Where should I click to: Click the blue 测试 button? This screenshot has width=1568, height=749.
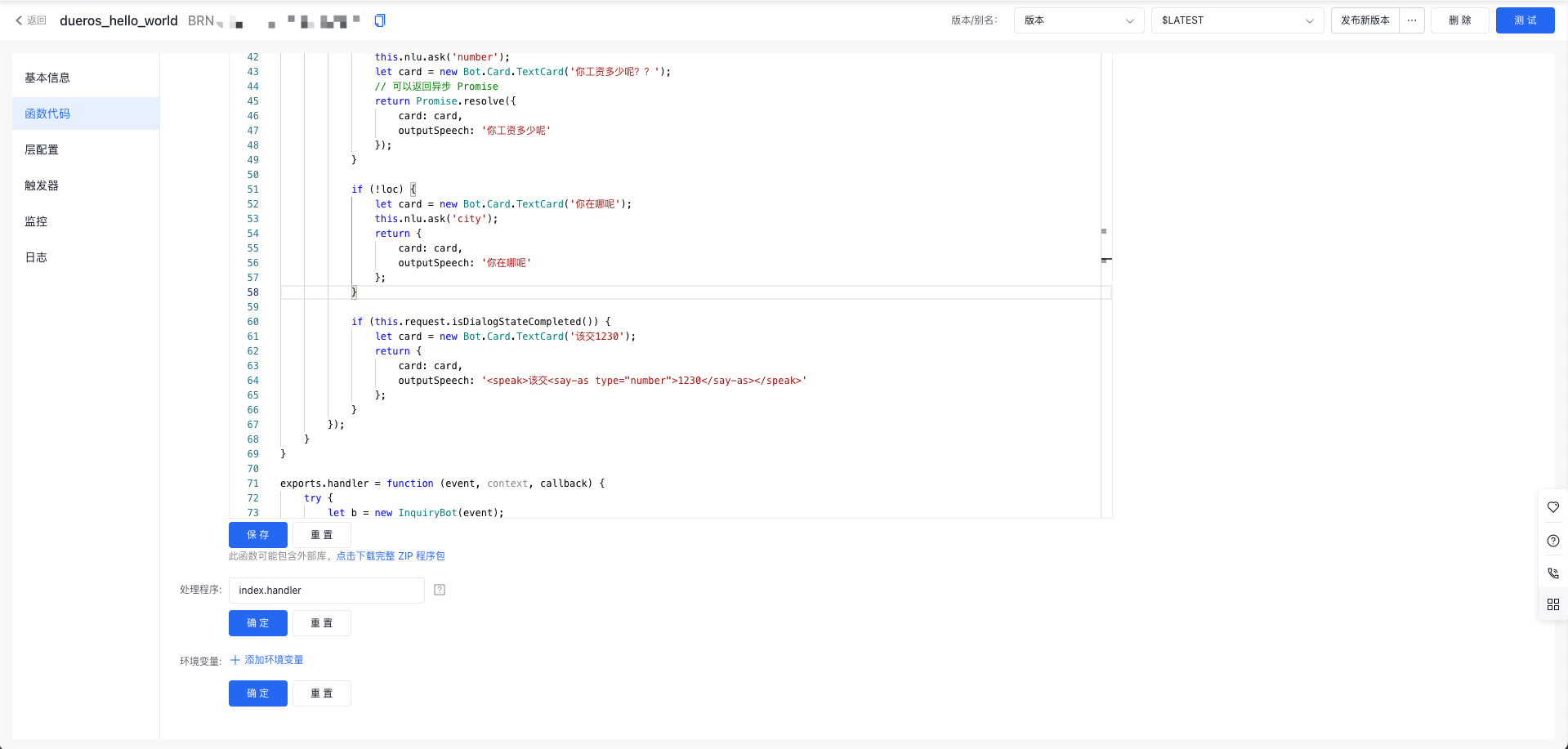1525,20
